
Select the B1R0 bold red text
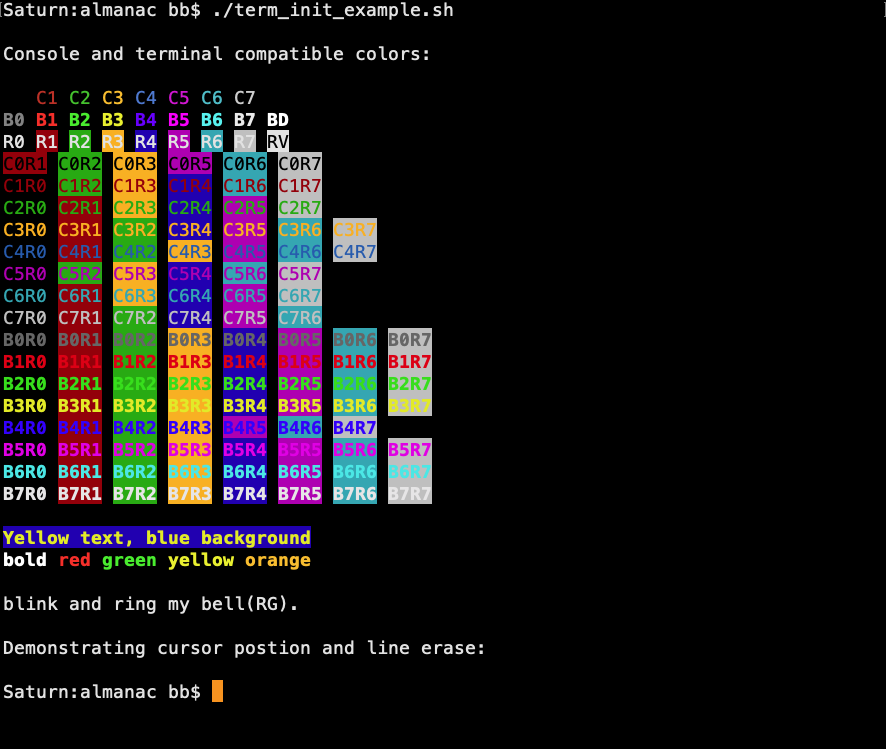point(25,362)
